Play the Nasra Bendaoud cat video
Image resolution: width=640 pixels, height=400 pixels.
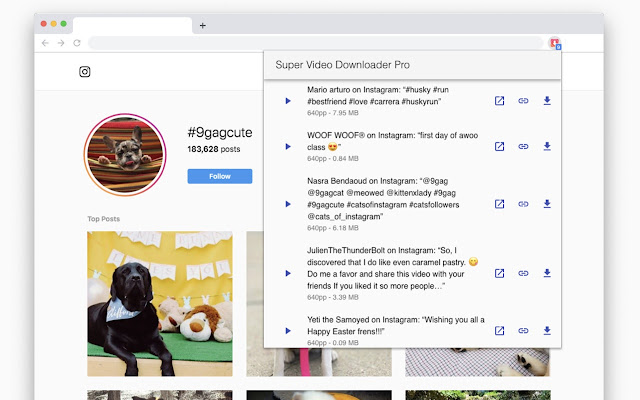point(288,204)
